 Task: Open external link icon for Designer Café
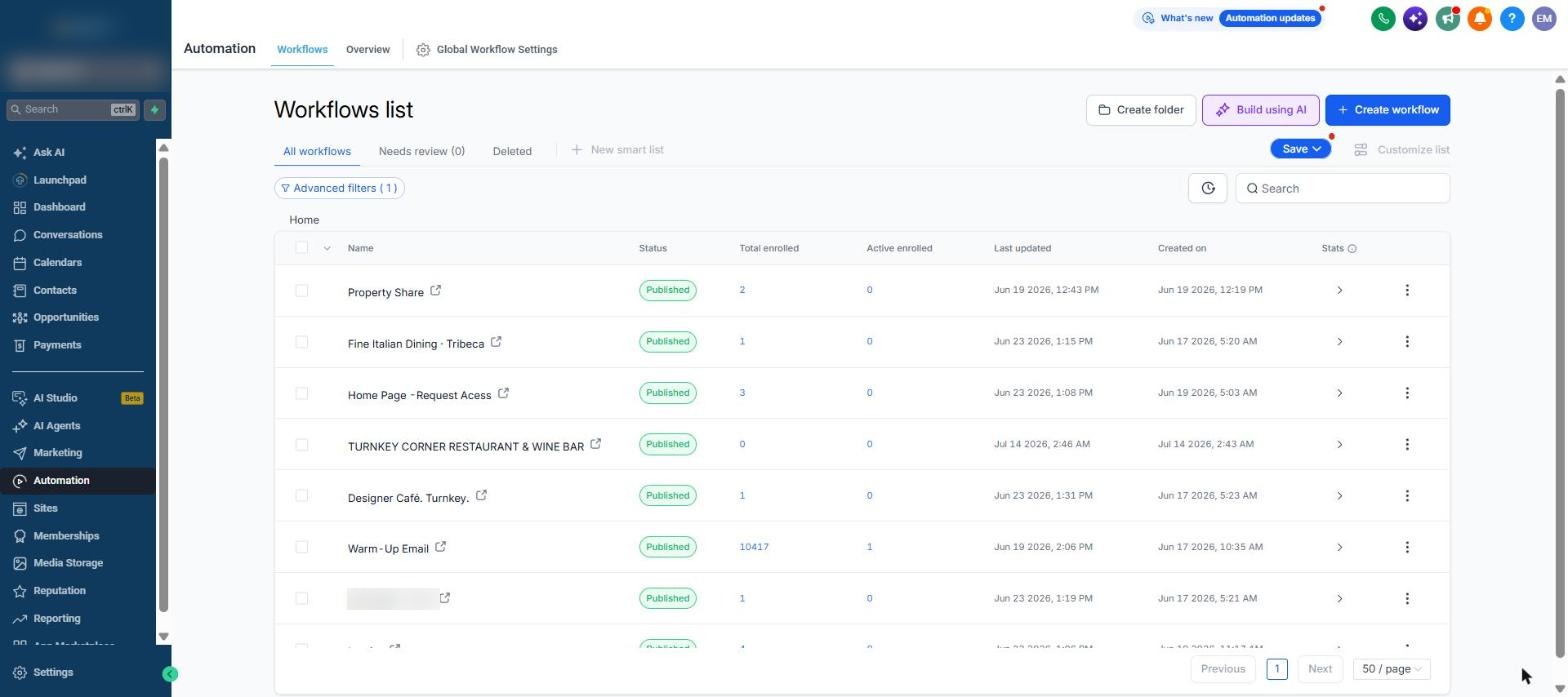tap(481, 495)
